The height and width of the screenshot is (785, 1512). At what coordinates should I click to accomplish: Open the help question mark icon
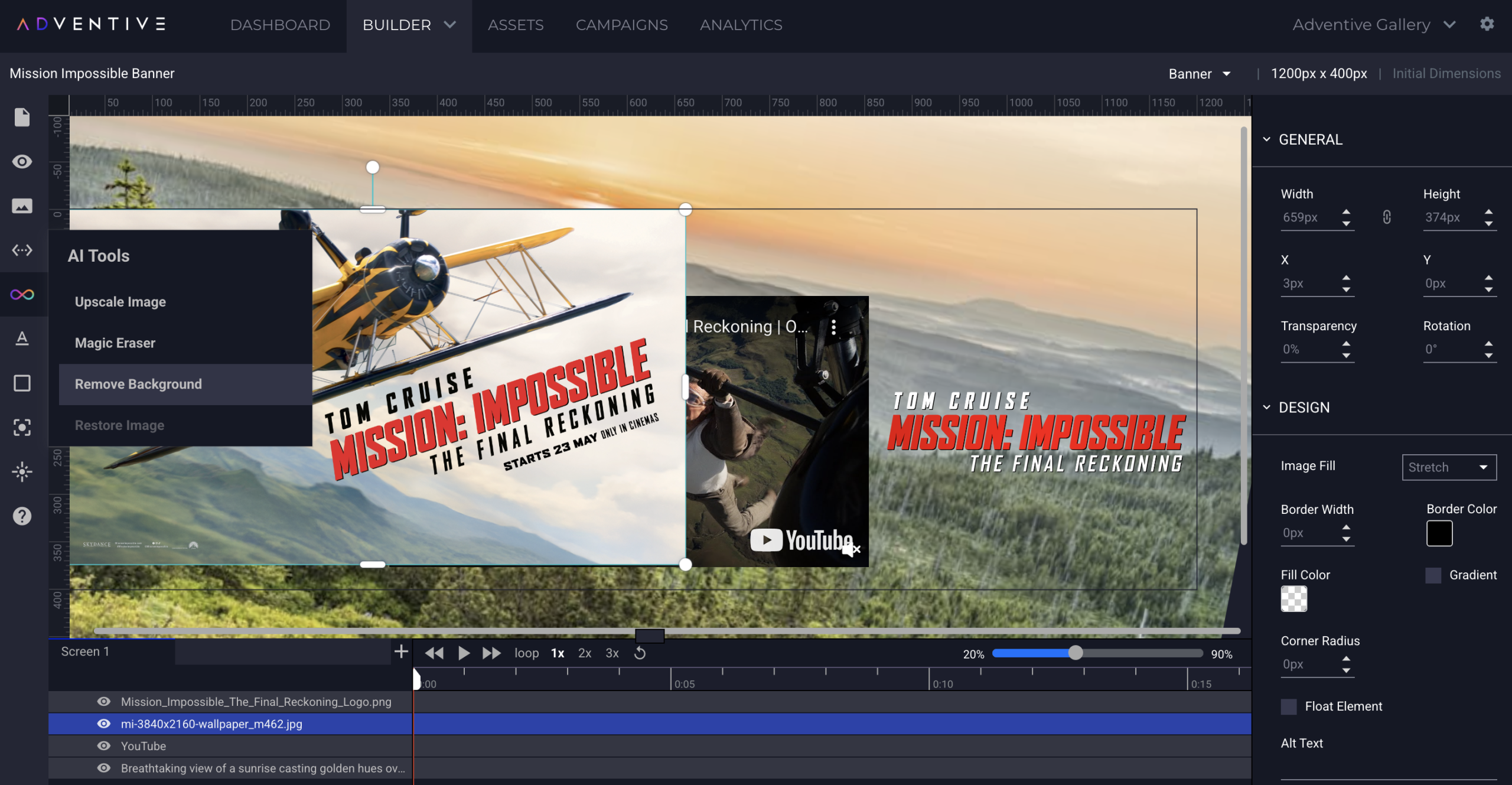(22, 516)
